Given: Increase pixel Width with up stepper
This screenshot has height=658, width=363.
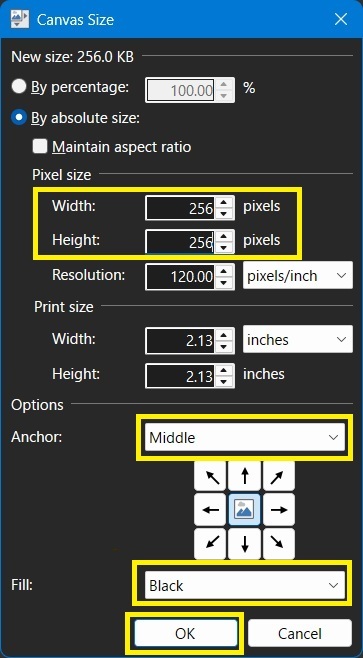Looking at the screenshot, I should pos(224,202).
